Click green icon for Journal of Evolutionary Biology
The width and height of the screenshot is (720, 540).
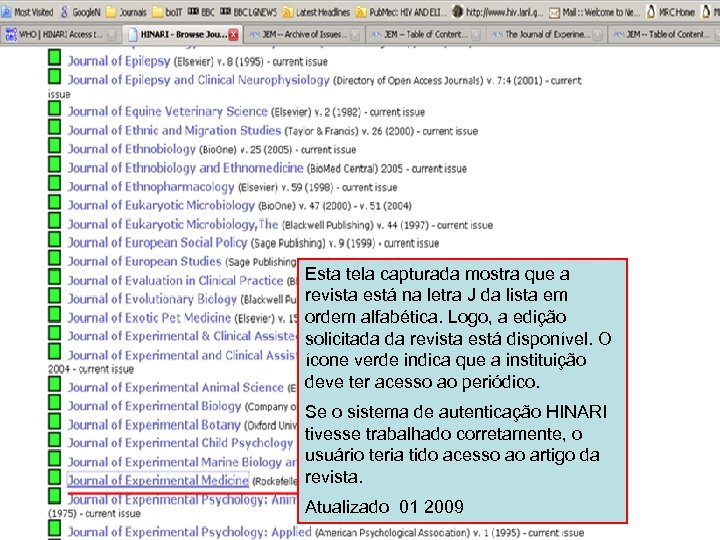click(55, 295)
